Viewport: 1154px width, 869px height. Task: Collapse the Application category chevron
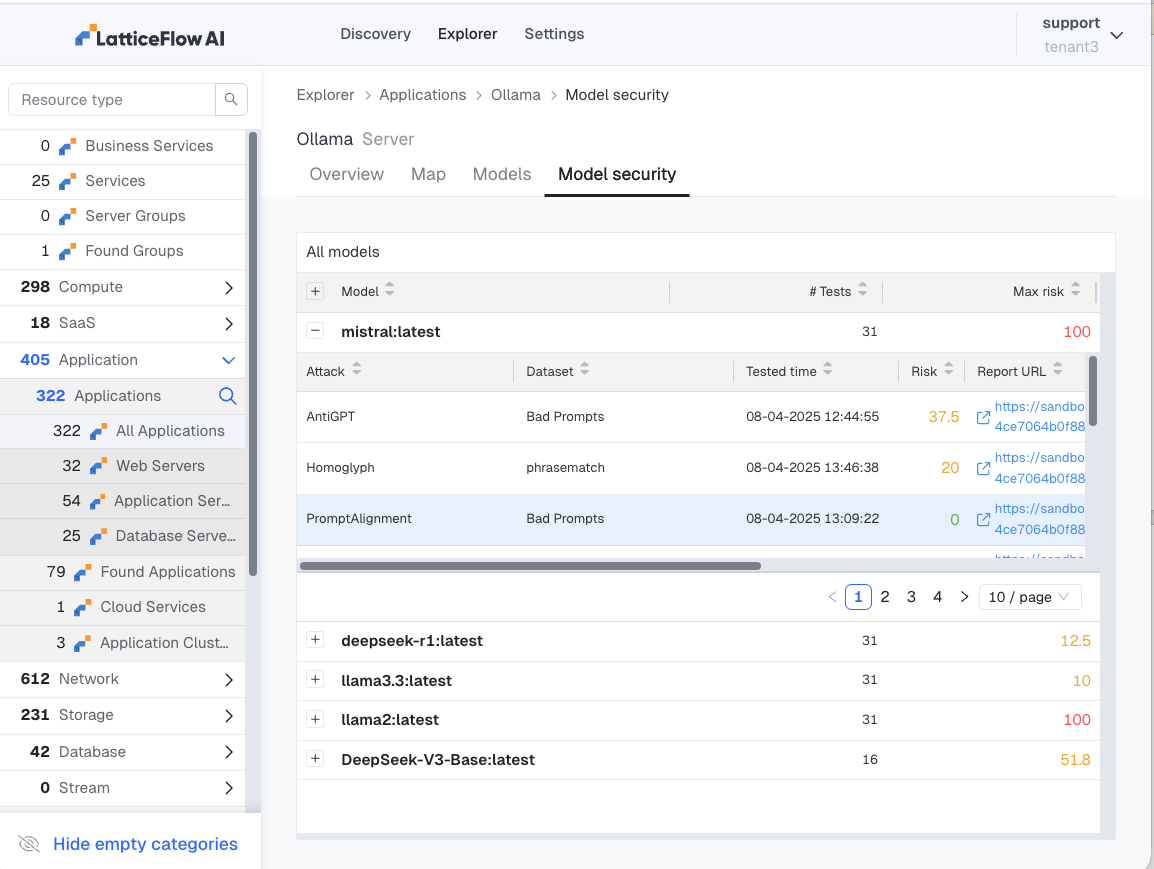coord(229,361)
